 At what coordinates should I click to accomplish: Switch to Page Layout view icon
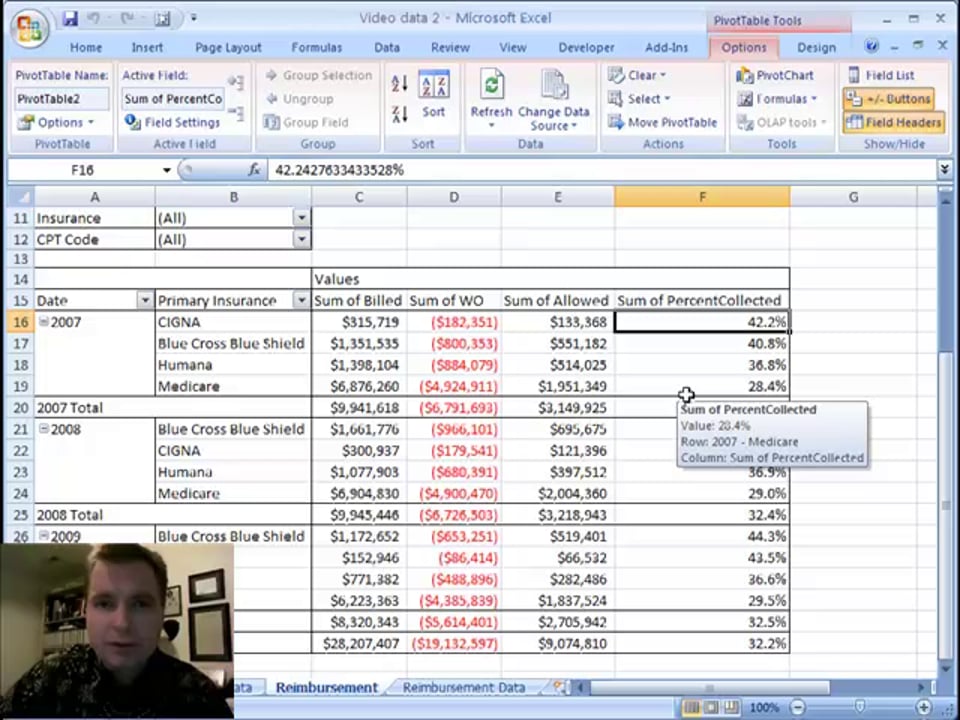pyautogui.click(x=711, y=708)
